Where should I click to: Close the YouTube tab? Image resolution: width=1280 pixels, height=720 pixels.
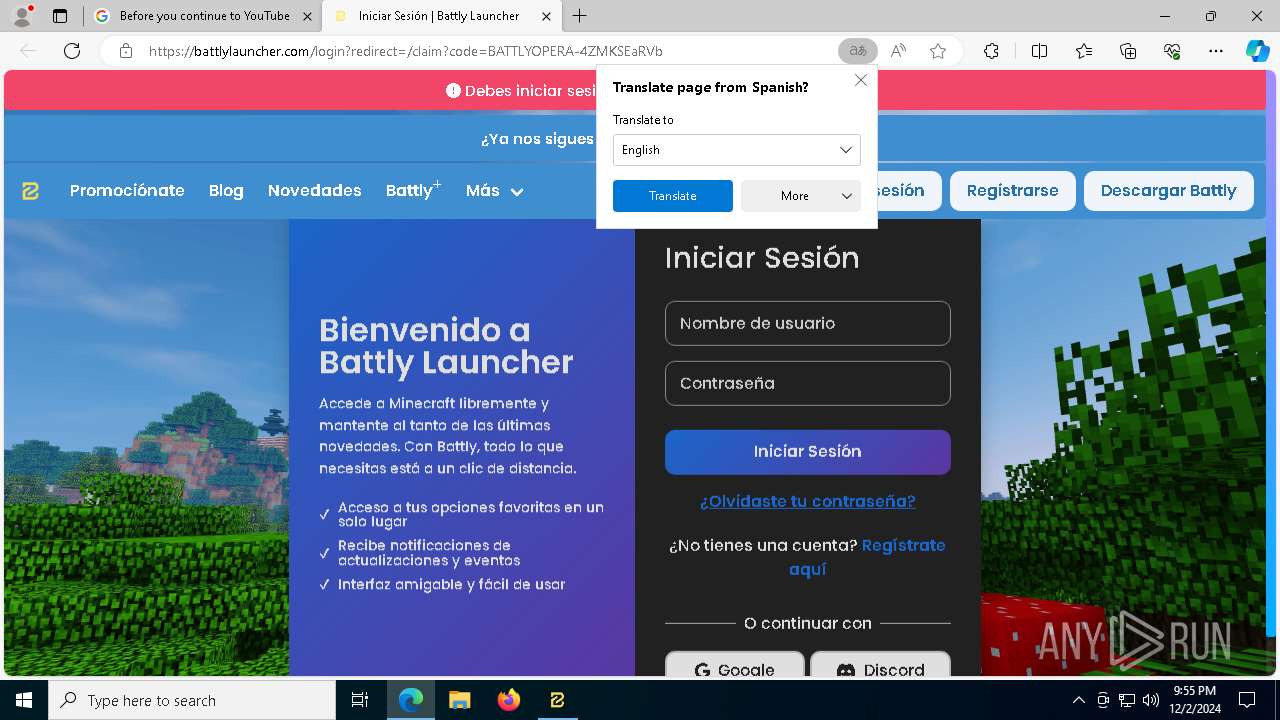[307, 16]
